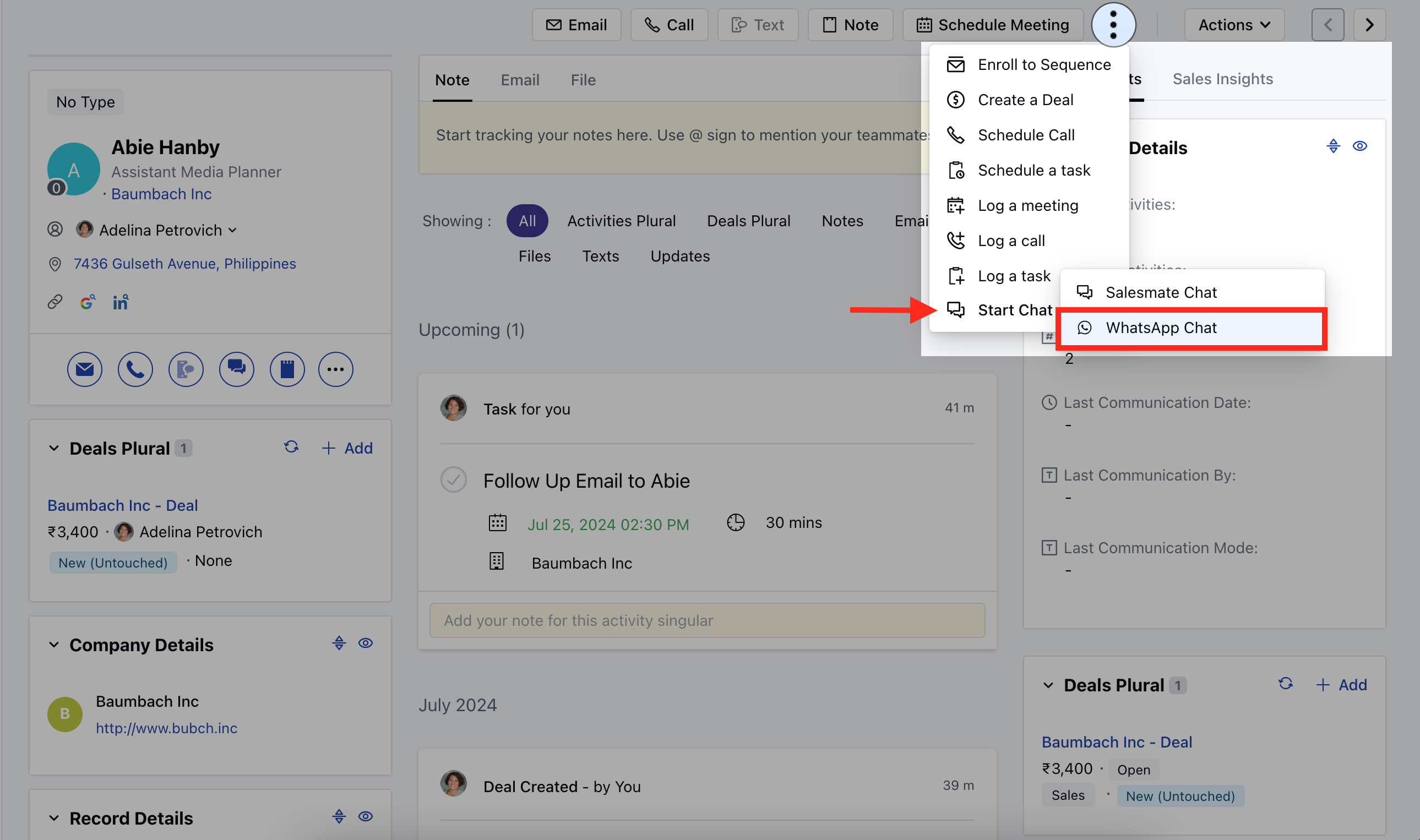The height and width of the screenshot is (840, 1420).
Task: Click the Schedule Meeting button
Action: (x=993, y=25)
